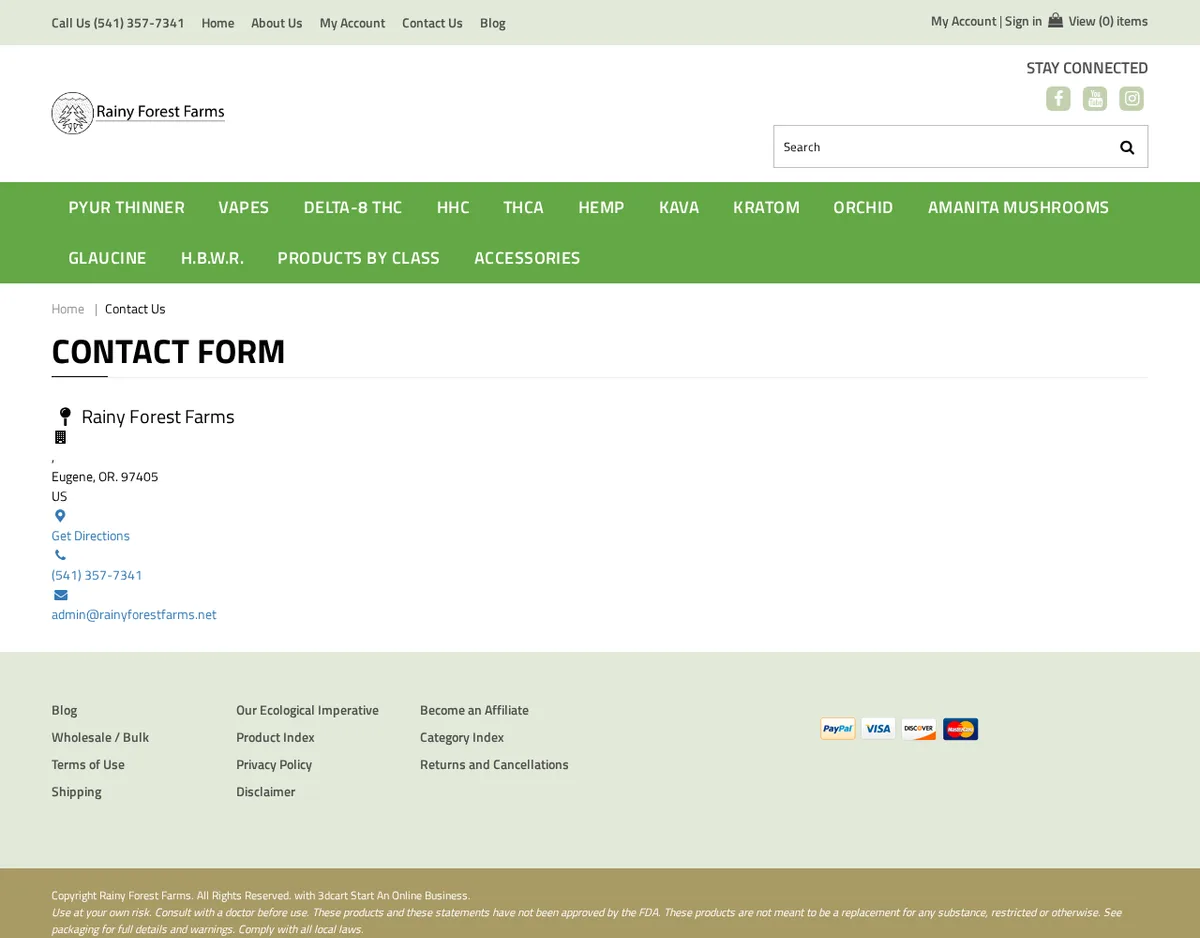Viewport: 1200px width, 938px height.
Task: Click phone link under the handset icon
Action: tap(97, 575)
